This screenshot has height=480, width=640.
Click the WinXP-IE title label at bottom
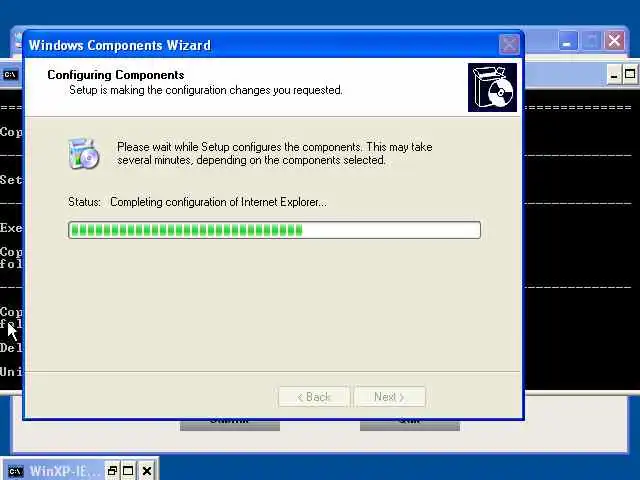click(64, 471)
